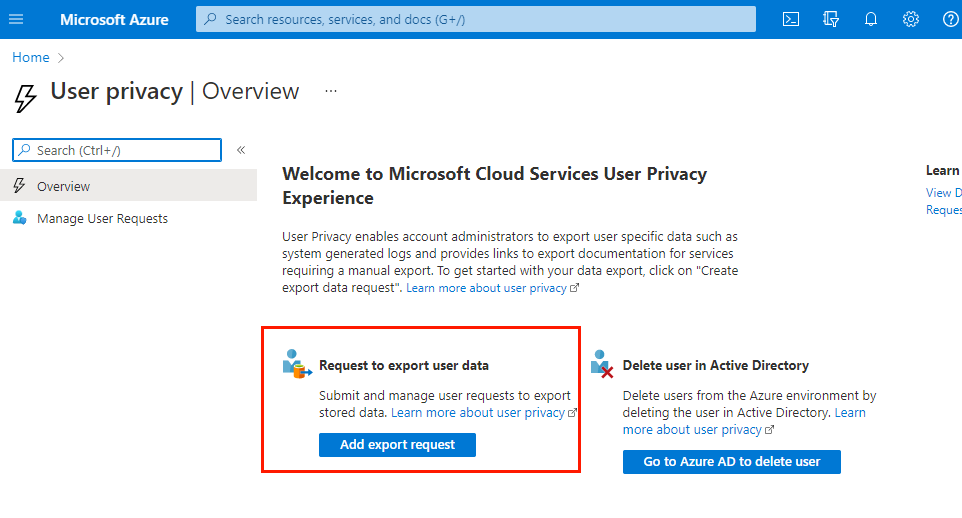Viewport: 962px width, 518px height.
Task: Click the magnifier icon in the top search bar
Action: tap(210, 19)
